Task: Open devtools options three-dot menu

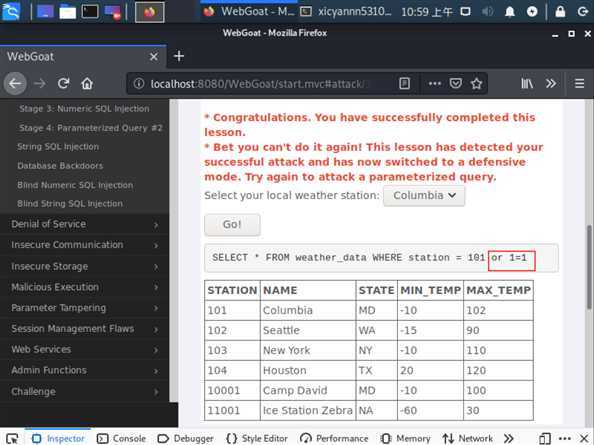Action: (x=564, y=439)
